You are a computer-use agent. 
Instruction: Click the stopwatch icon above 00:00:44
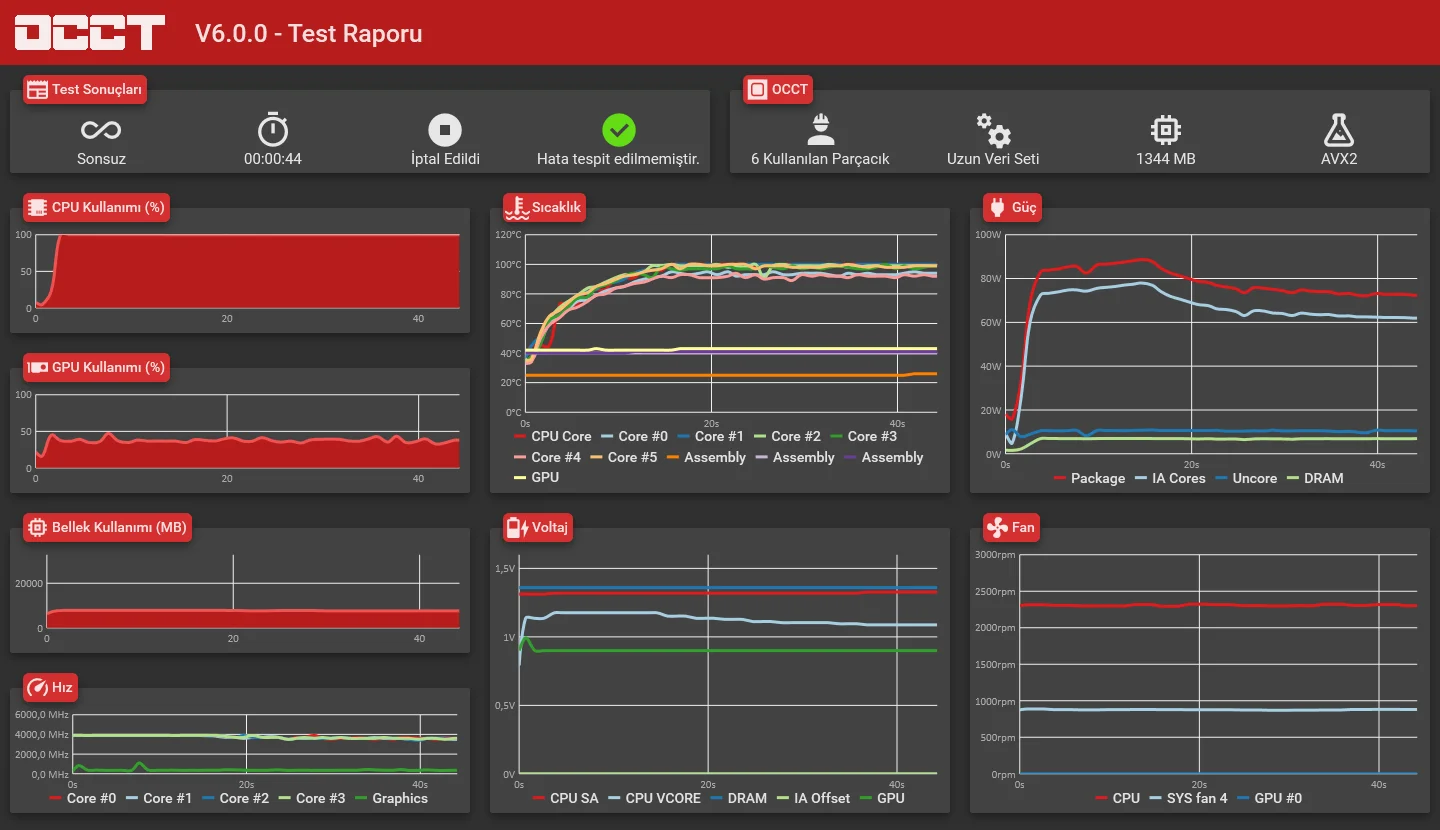pyautogui.click(x=273, y=129)
